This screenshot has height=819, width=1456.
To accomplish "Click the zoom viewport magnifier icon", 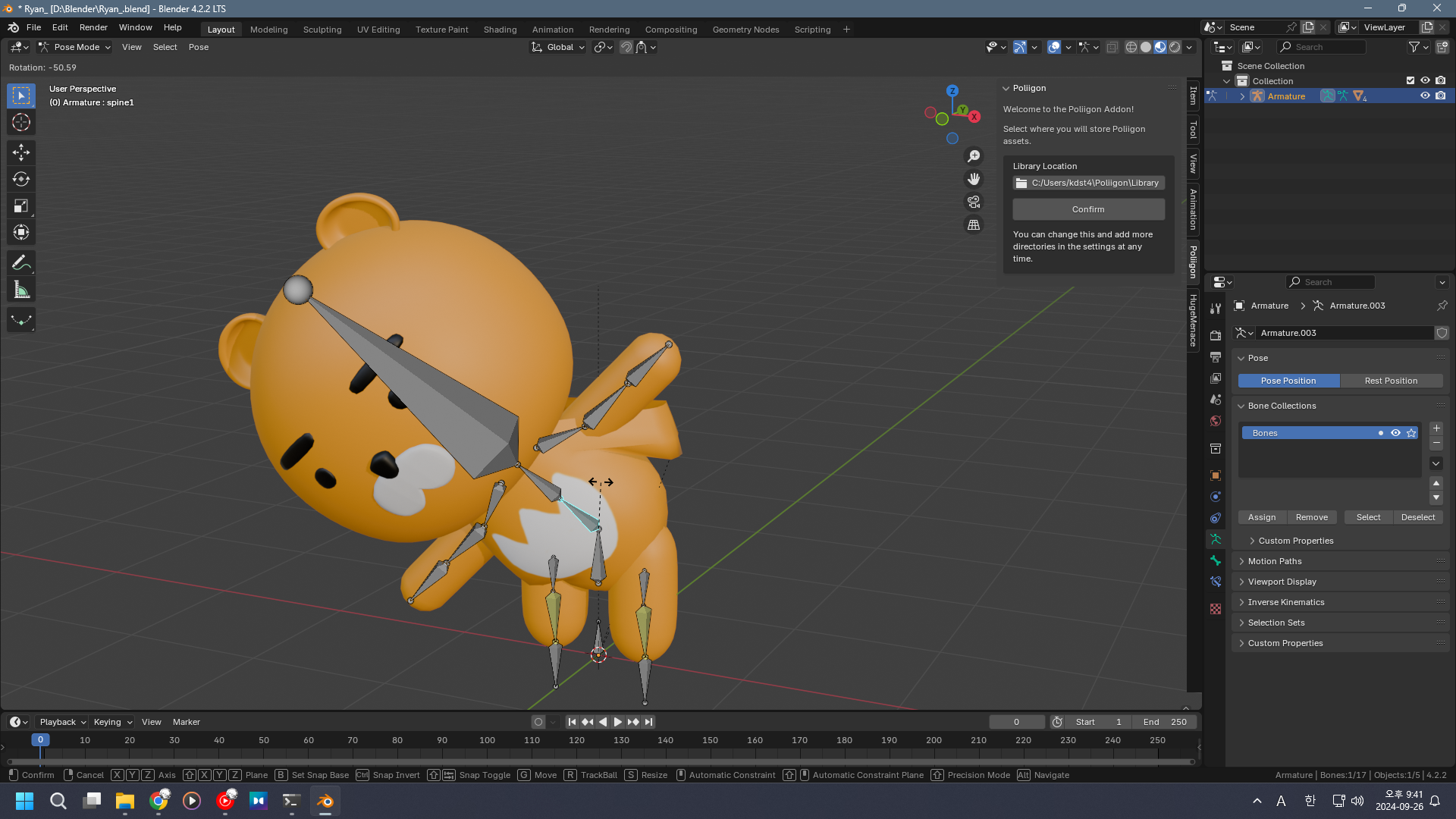I will pyautogui.click(x=974, y=156).
